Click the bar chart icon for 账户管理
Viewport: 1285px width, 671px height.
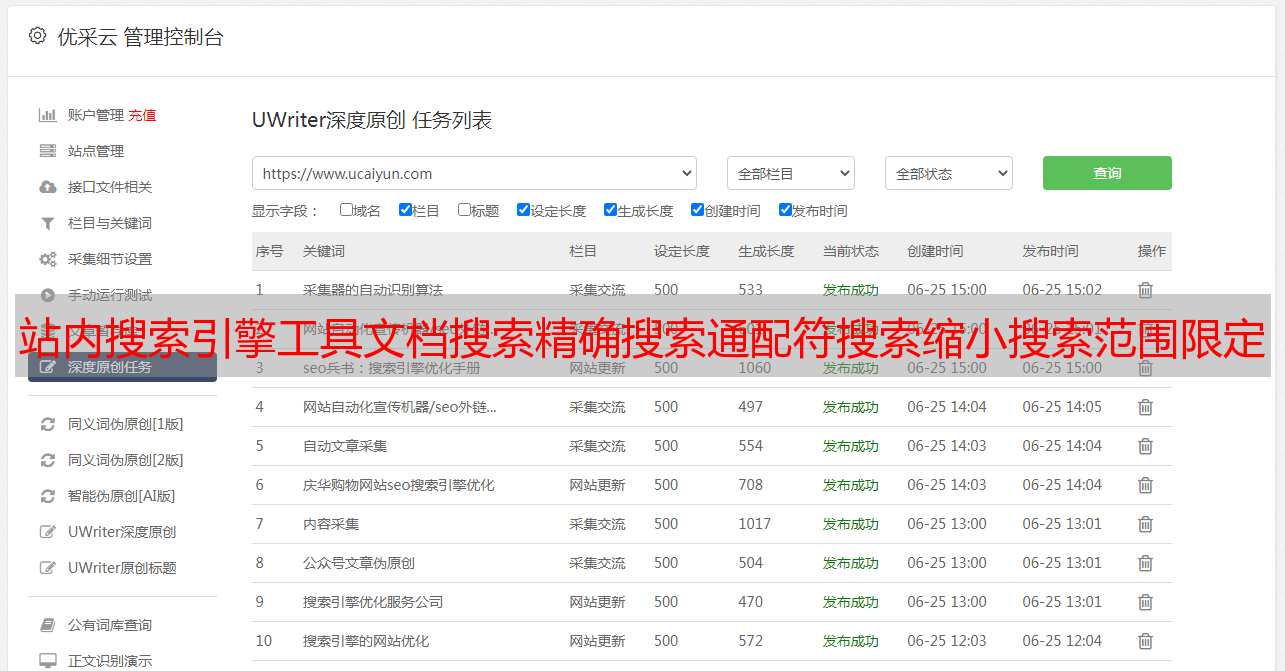[x=47, y=115]
